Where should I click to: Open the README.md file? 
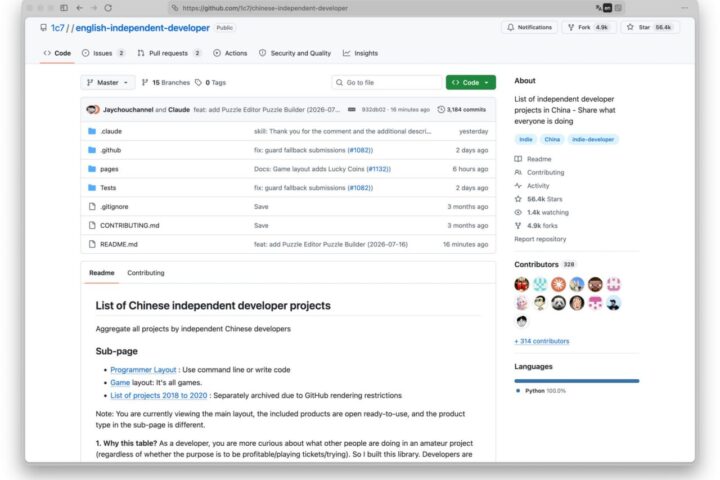pyautogui.click(x=119, y=244)
